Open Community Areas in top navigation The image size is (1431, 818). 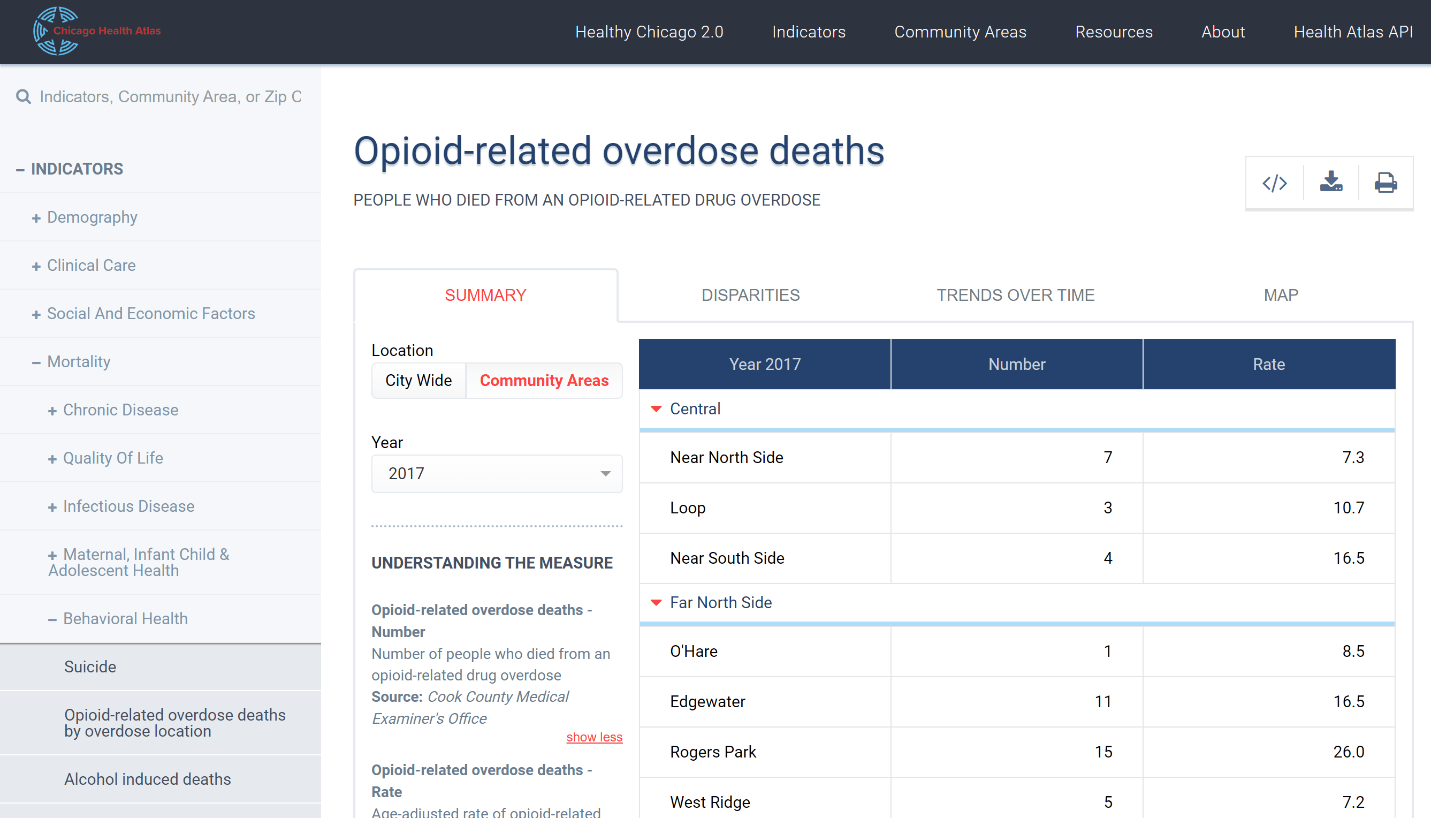960,32
